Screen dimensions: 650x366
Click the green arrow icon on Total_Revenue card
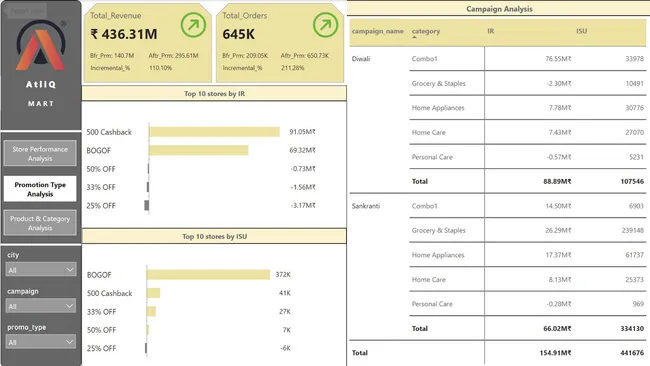[x=193, y=25]
